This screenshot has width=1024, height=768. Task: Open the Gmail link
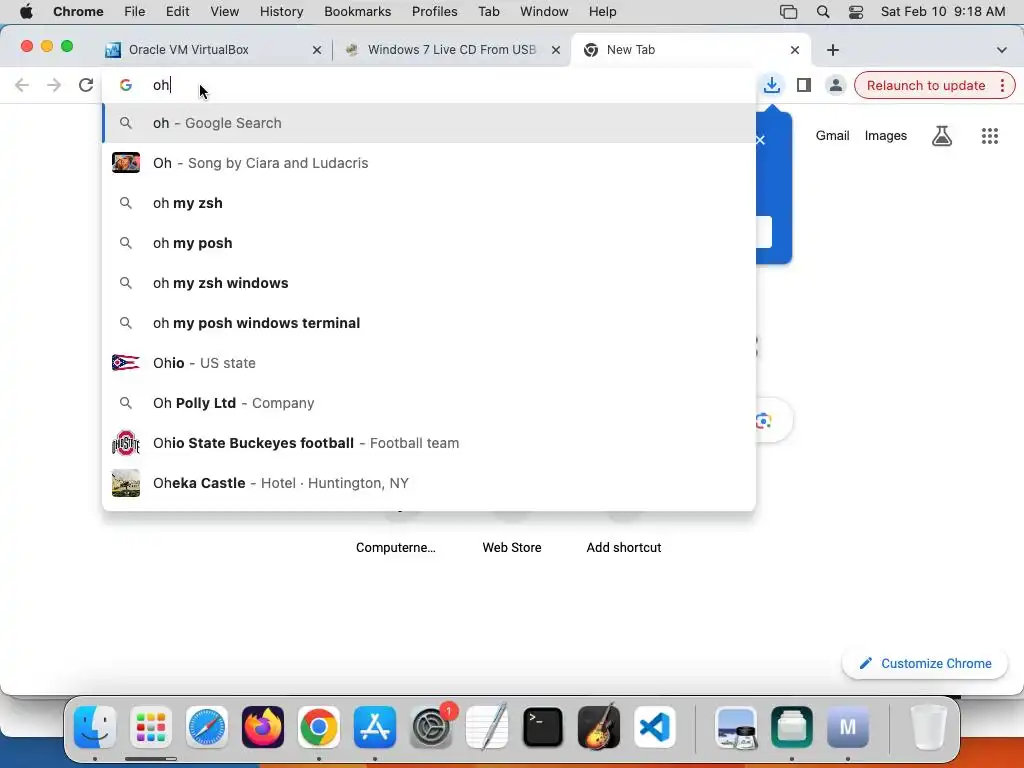point(832,136)
